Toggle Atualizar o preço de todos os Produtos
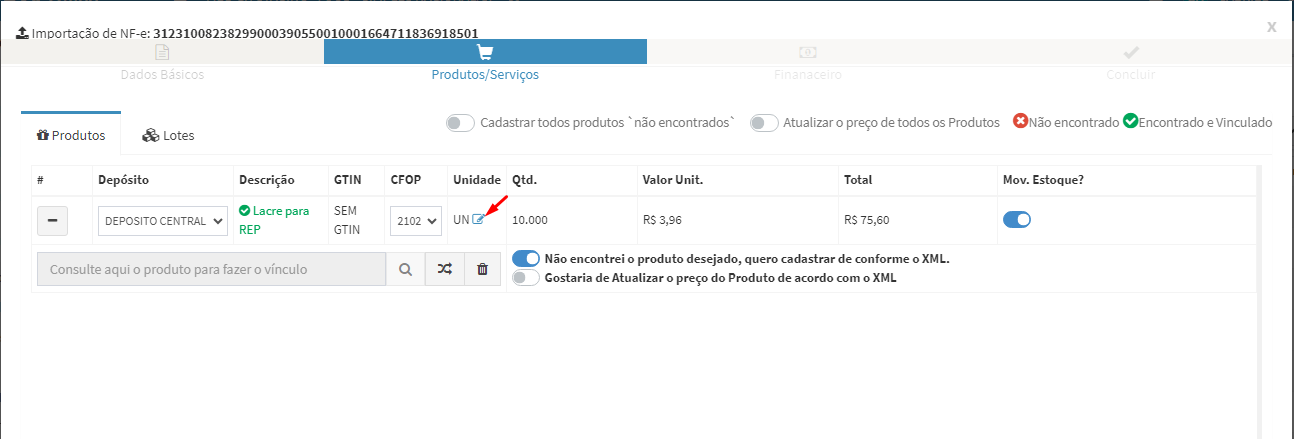1294x439 pixels. coord(764,123)
